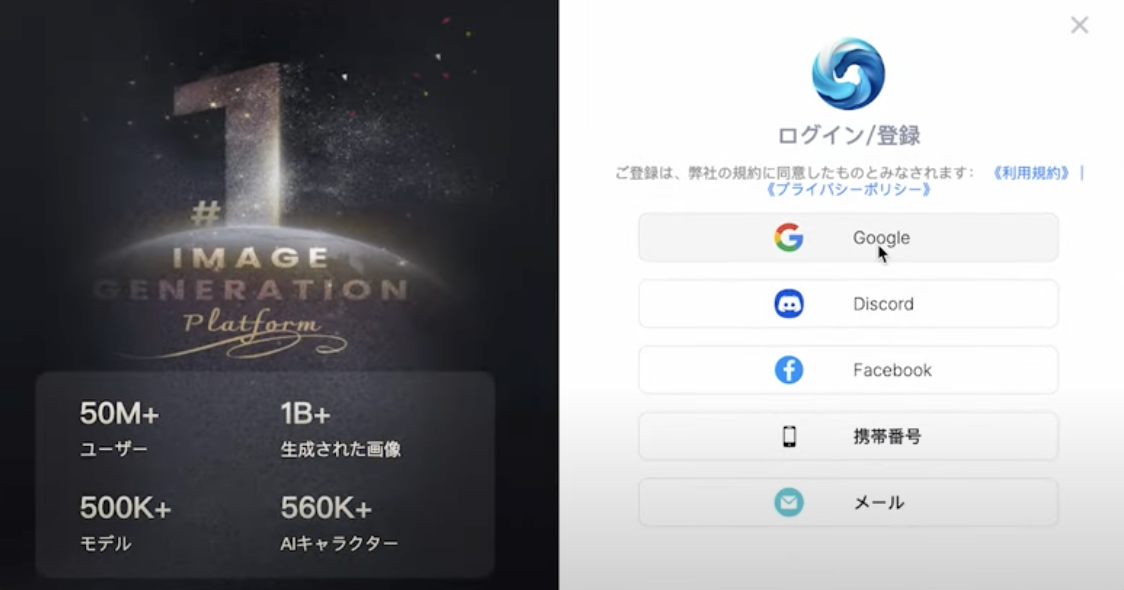
Task: Sign in with the Google button
Action: click(848, 237)
